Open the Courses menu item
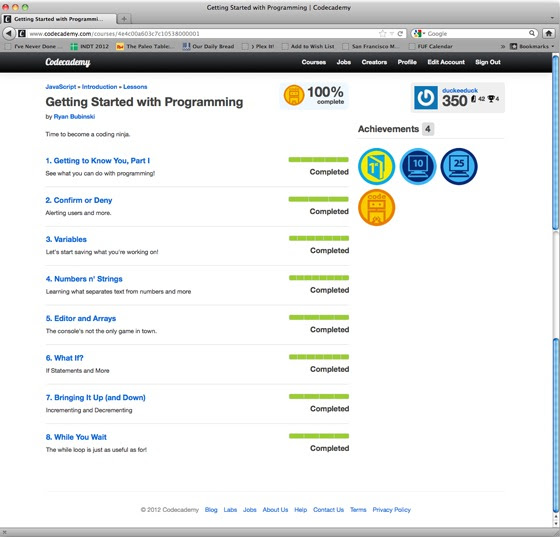Screen dimensions: 560x537 [314, 62]
